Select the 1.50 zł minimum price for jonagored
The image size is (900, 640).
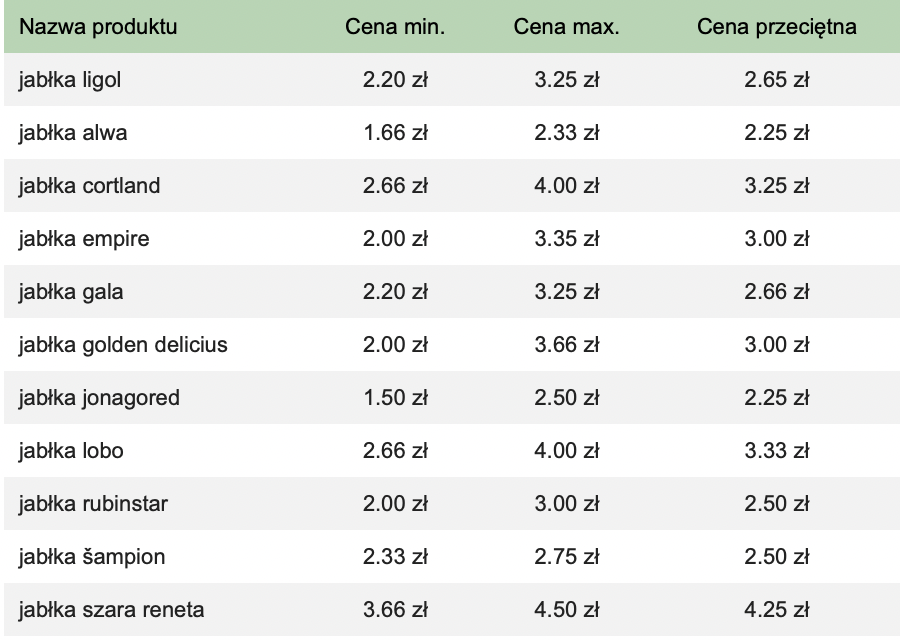pos(395,398)
